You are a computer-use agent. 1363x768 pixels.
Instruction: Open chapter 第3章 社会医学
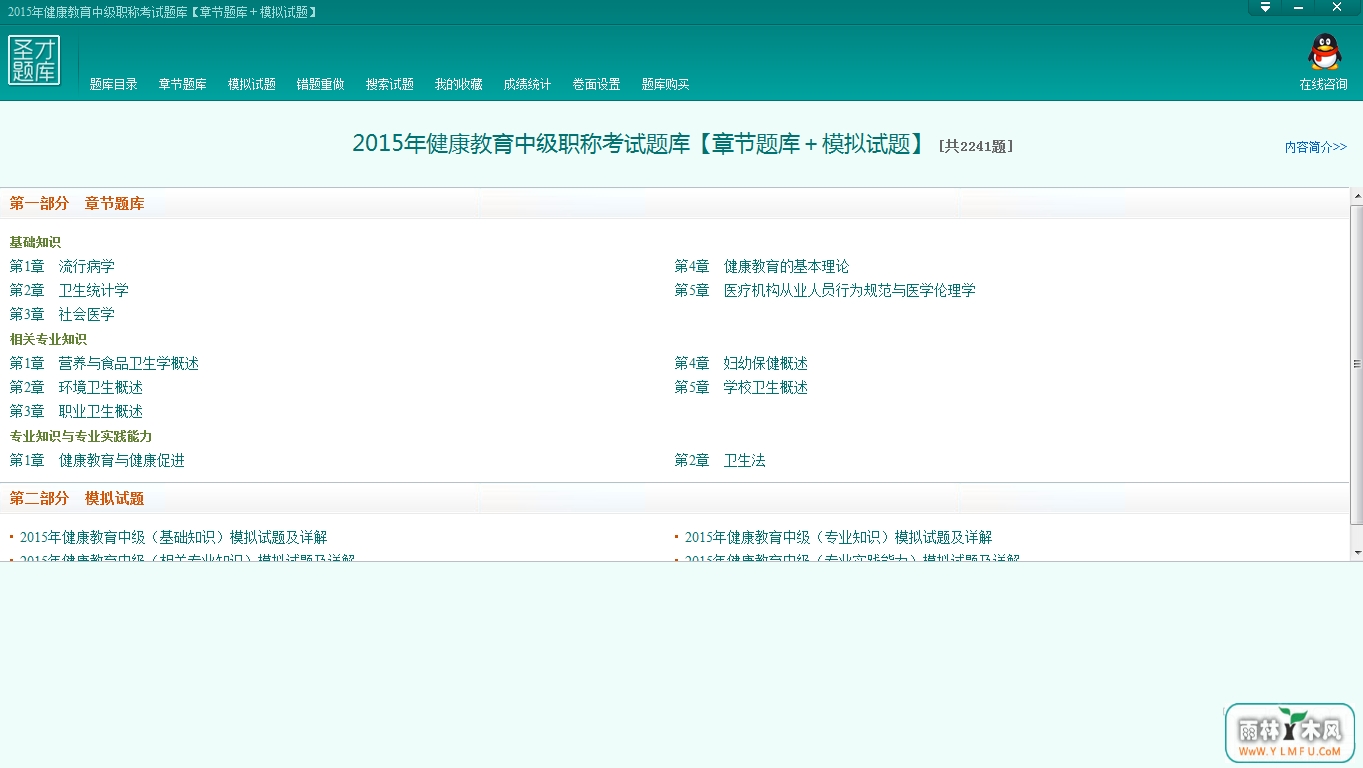point(62,314)
